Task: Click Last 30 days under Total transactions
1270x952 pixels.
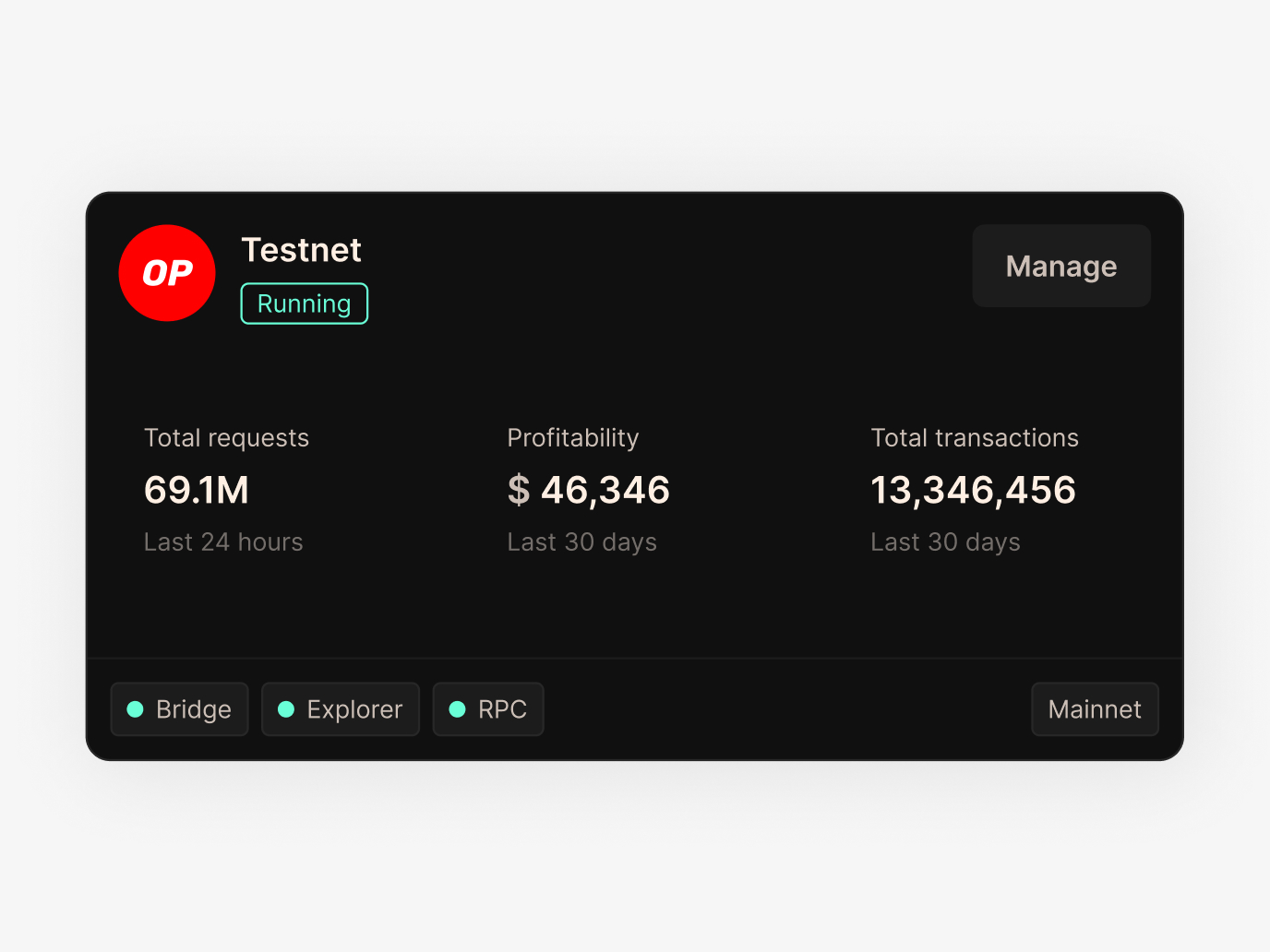Action: [x=946, y=542]
